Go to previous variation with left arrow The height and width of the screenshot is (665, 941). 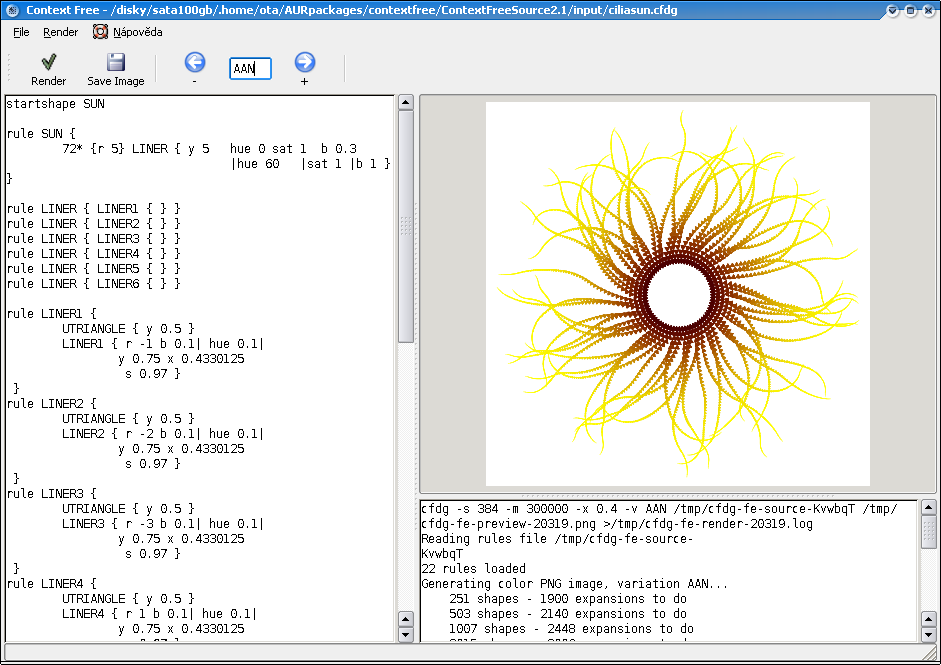point(194,62)
